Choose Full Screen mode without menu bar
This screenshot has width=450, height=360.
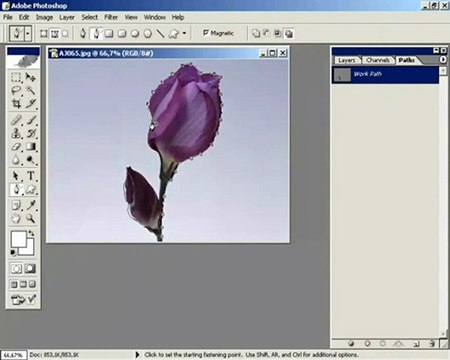pos(32,284)
